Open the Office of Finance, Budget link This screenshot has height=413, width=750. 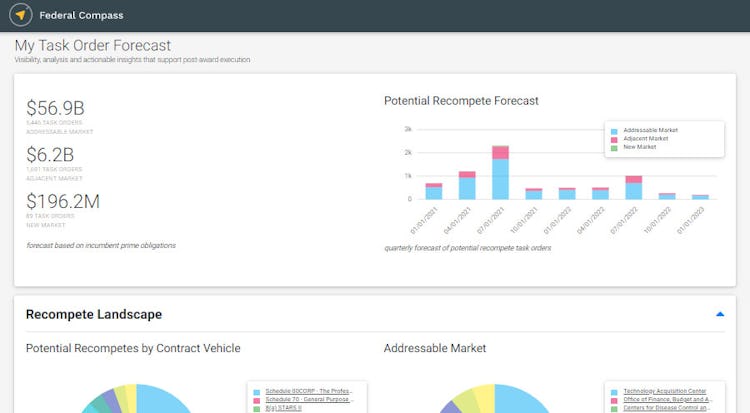668,399
